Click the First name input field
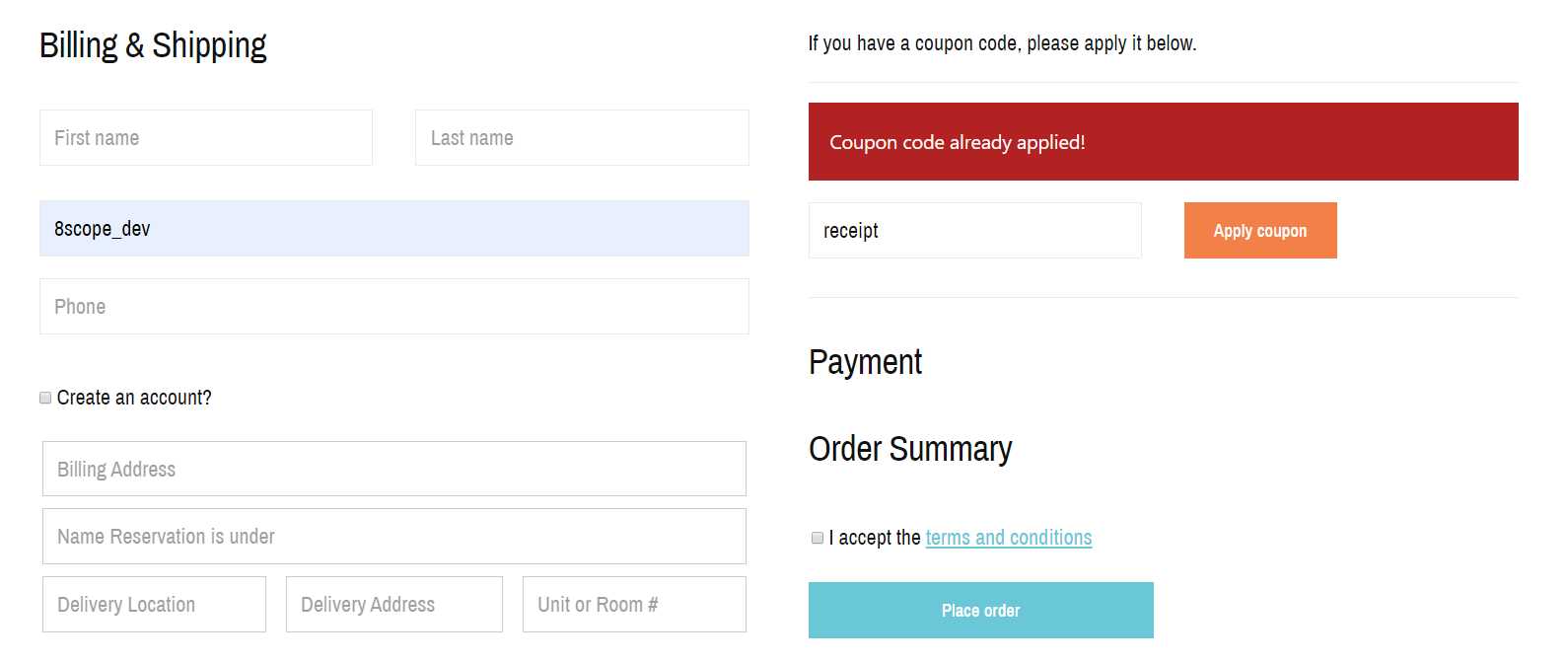Image resolution: width=1568 pixels, height=663 pixels. click(205, 137)
